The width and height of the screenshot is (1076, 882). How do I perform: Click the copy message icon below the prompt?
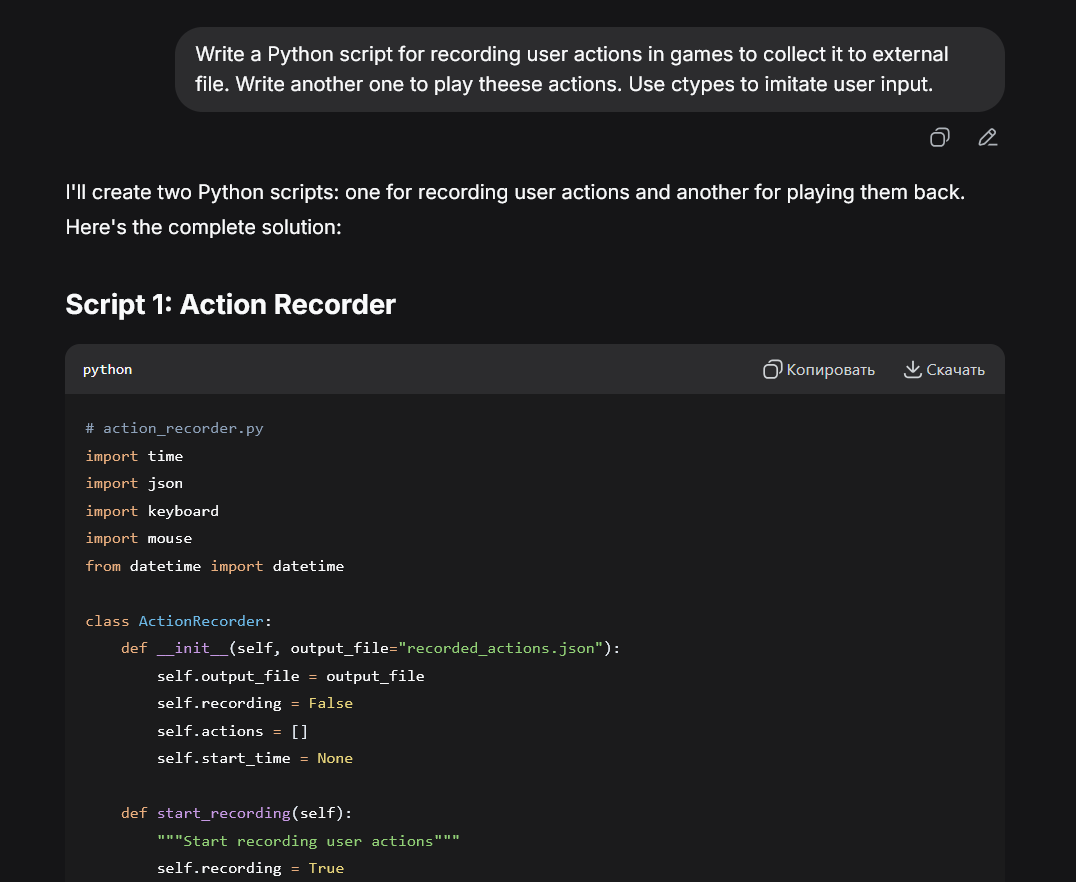click(x=939, y=138)
